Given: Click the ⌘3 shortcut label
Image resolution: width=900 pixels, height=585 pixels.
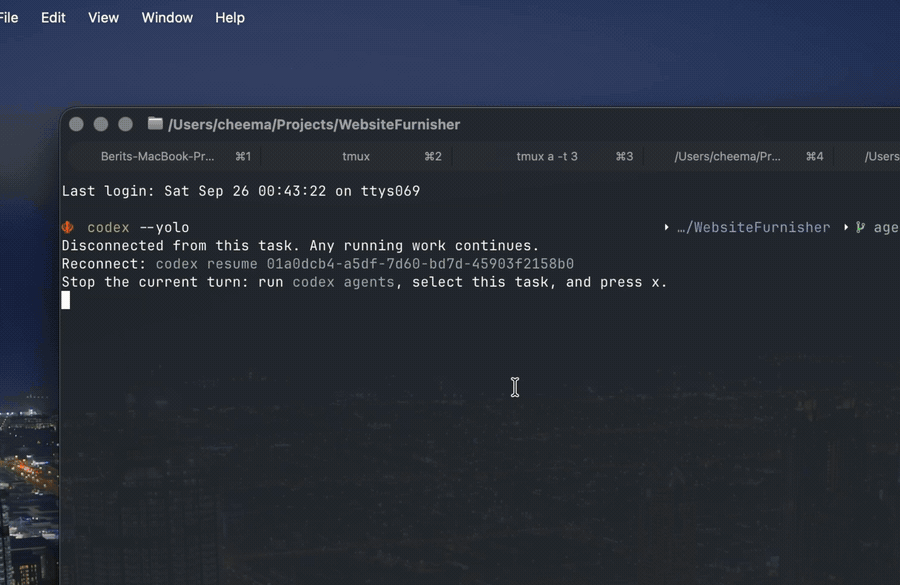Looking at the screenshot, I should [624, 156].
